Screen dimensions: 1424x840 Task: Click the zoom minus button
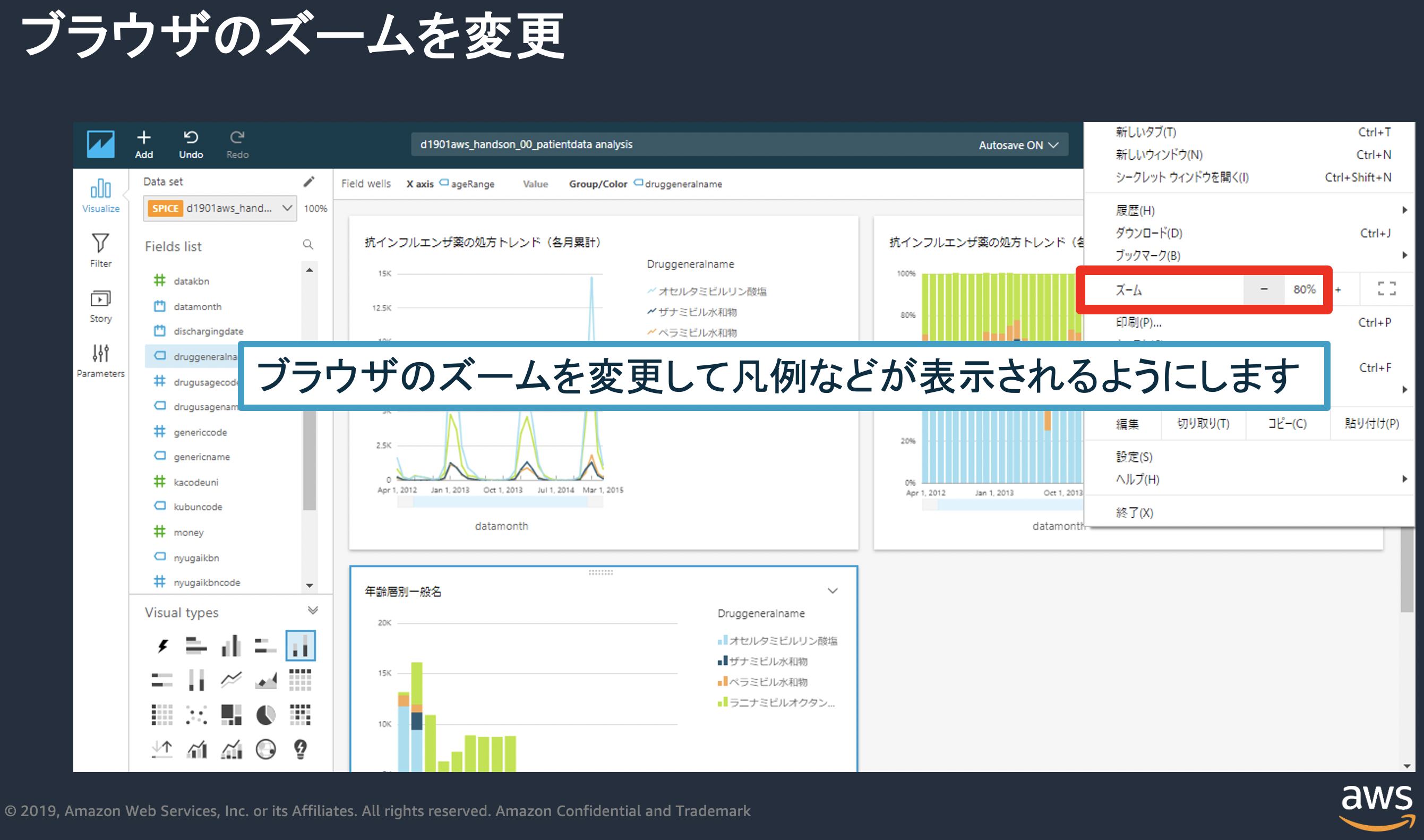pos(1263,289)
